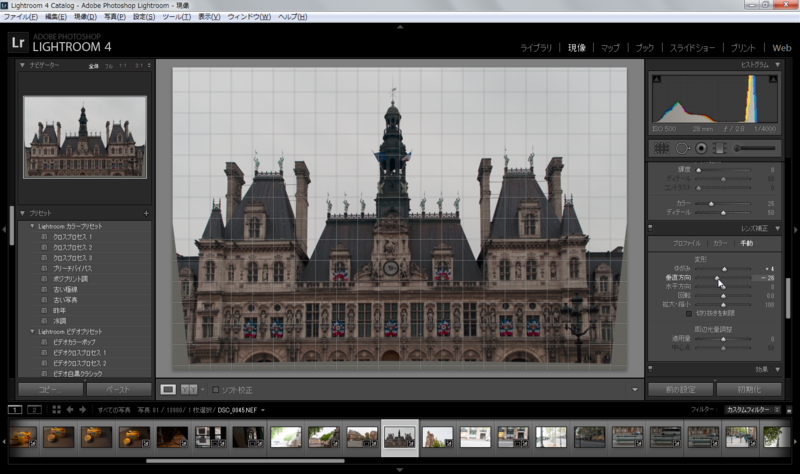Click the 拡大・縮小 scale slider handle
Screen dimensions: 800x474
[723, 305]
